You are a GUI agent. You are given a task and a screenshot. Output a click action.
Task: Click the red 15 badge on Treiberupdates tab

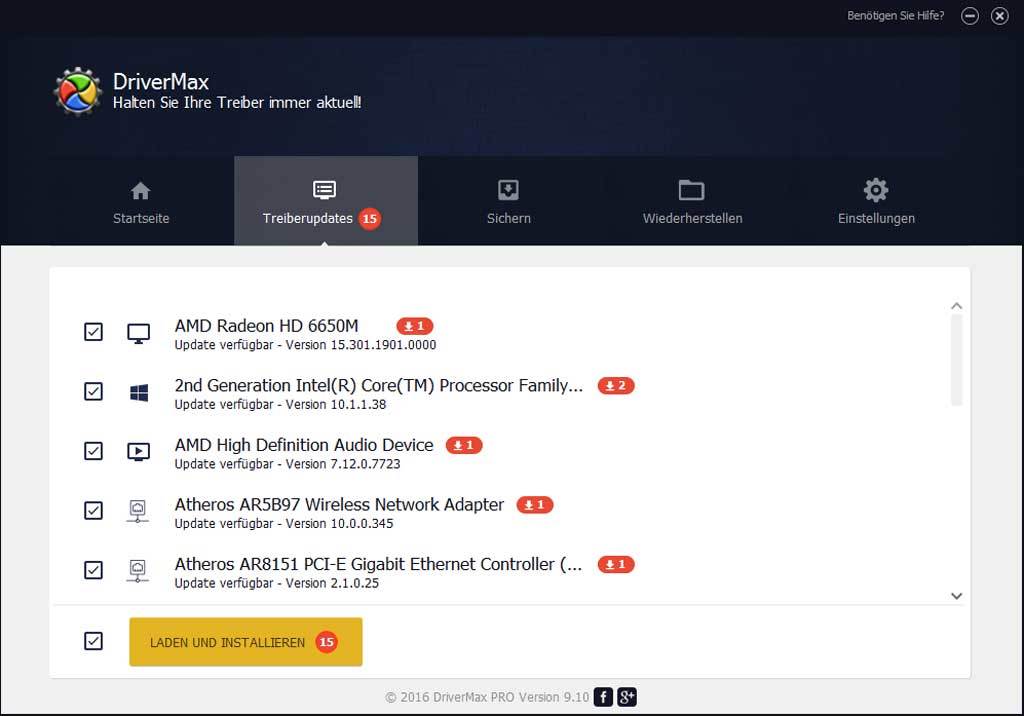370,218
